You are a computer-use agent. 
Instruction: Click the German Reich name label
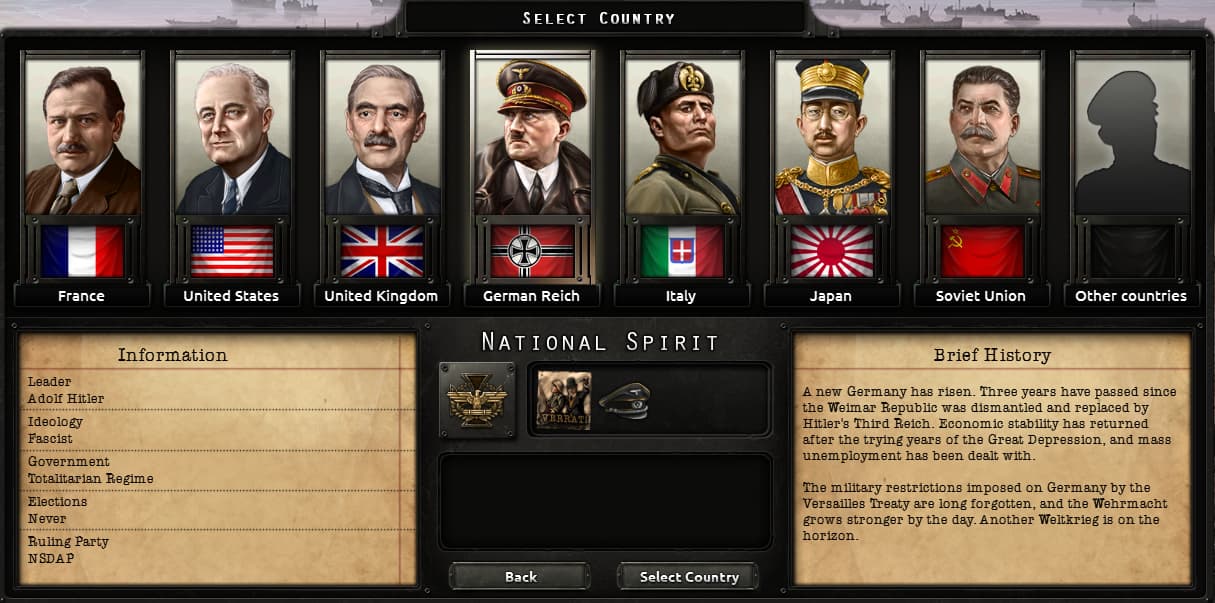[x=532, y=296]
